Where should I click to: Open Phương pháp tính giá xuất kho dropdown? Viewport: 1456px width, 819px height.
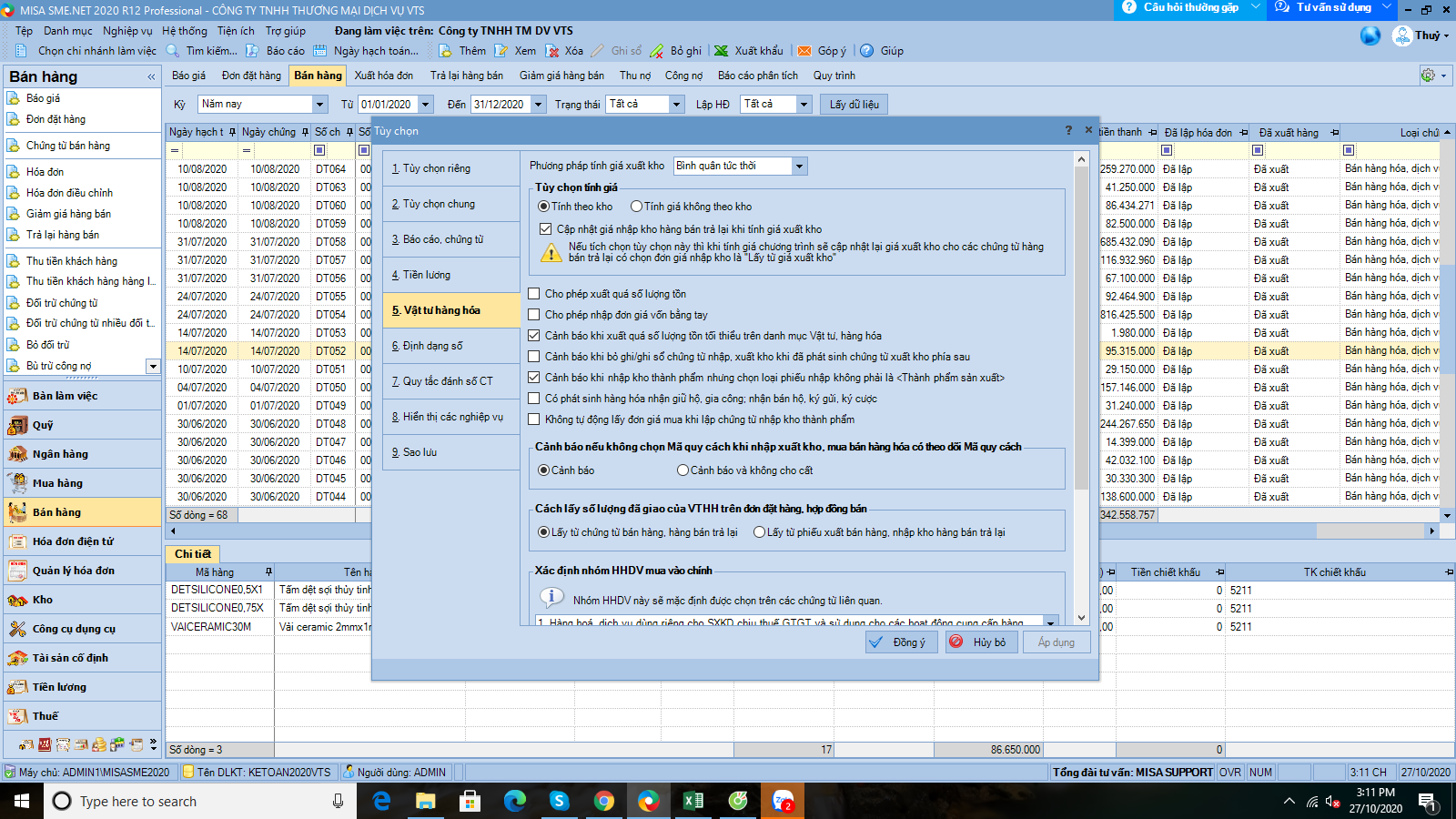click(x=799, y=166)
